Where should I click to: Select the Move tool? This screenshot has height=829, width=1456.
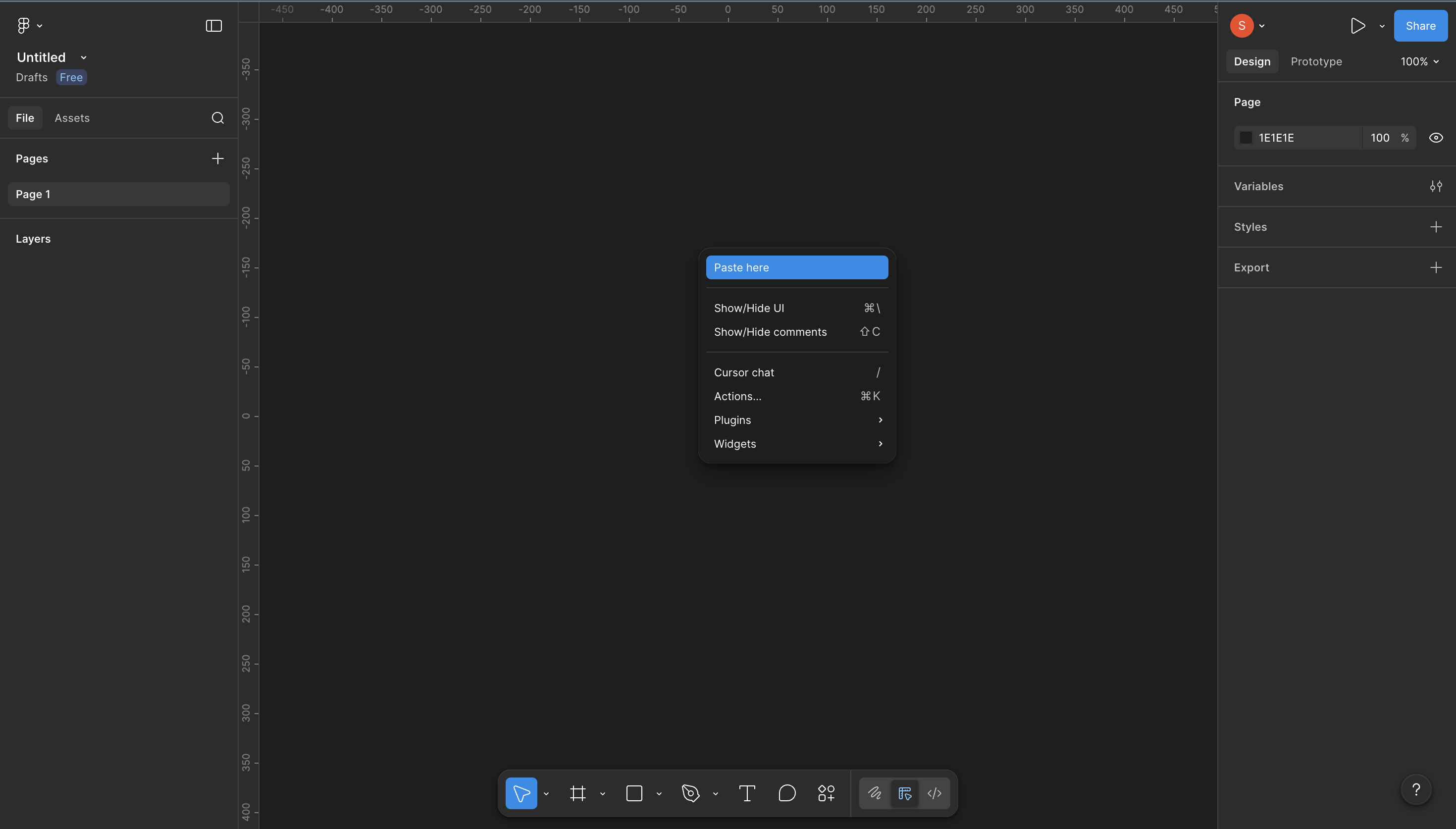521,792
